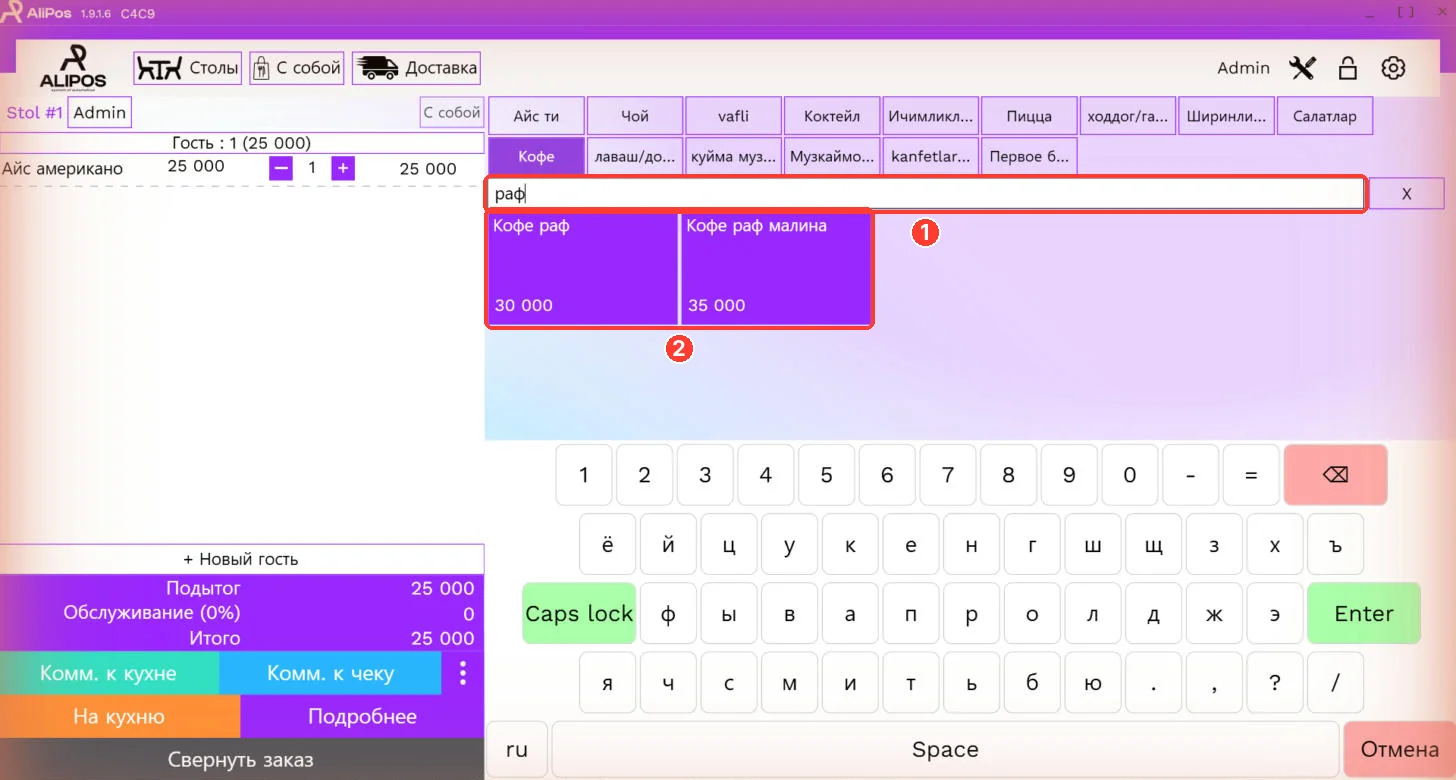The image size is (1456, 780).
Task: Click the lock screen padlock icon
Action: tap(1348, 68)
